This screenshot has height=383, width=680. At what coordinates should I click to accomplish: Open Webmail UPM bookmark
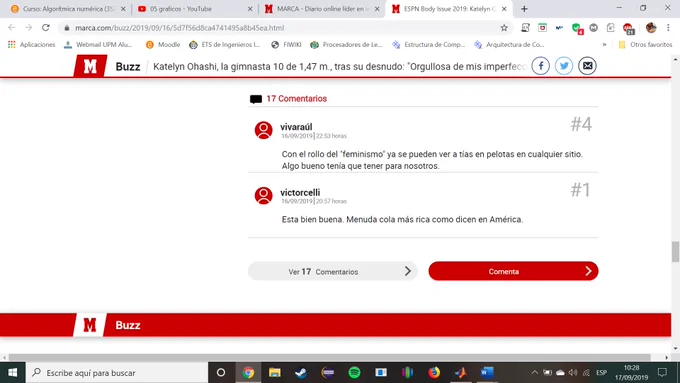pos(98,45)
